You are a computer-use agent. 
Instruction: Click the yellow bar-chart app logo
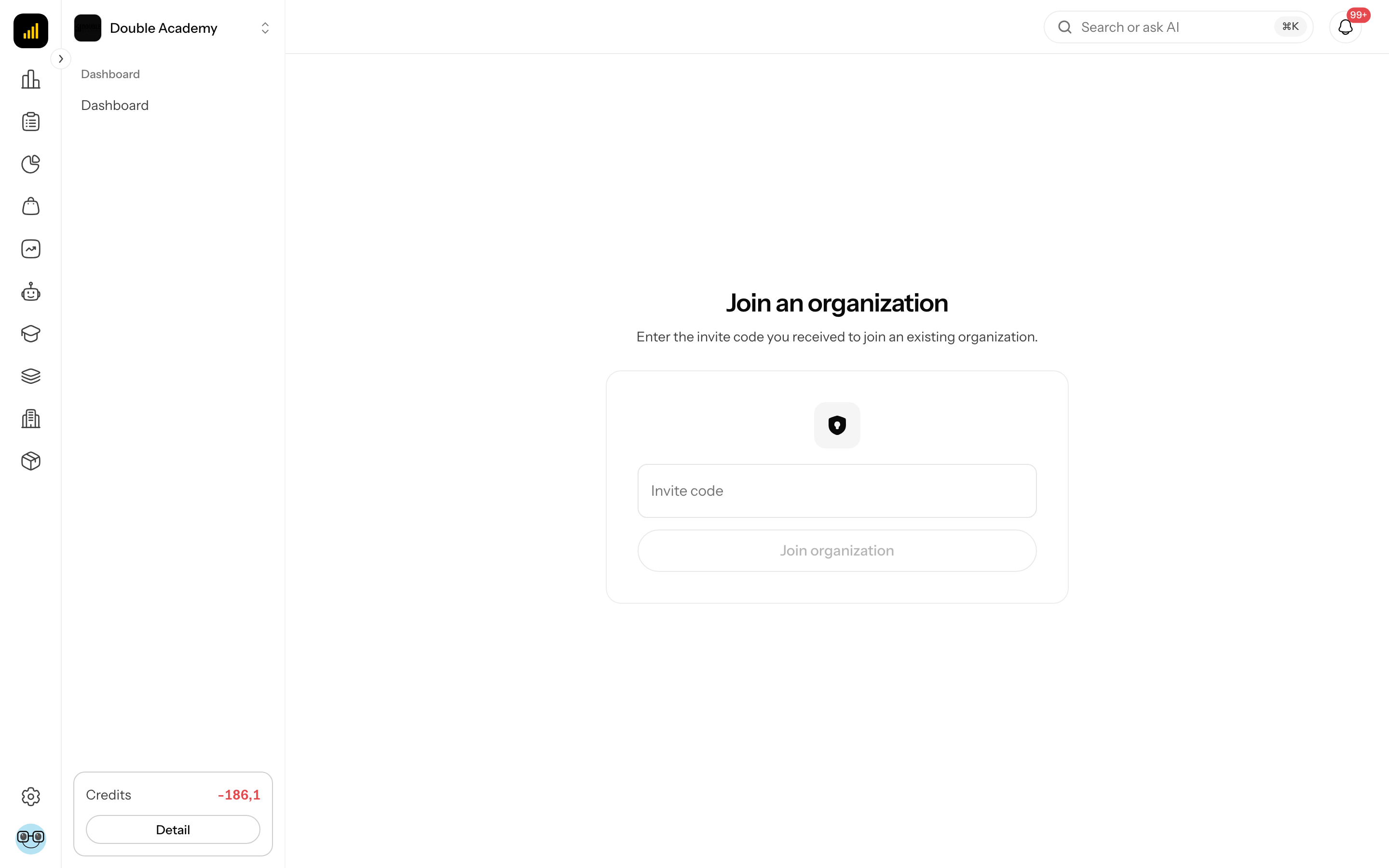[x=30, y=30]
